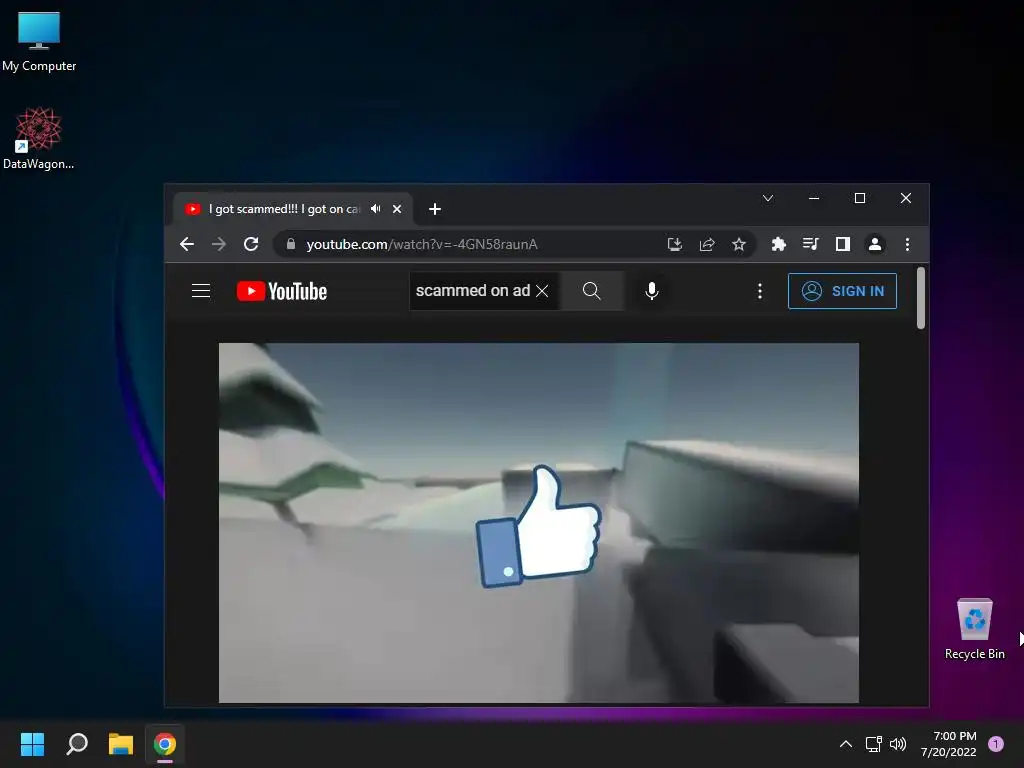1024x768 pixels.
Task: Open the network tray icon
Action: click(x=873, y=744)
